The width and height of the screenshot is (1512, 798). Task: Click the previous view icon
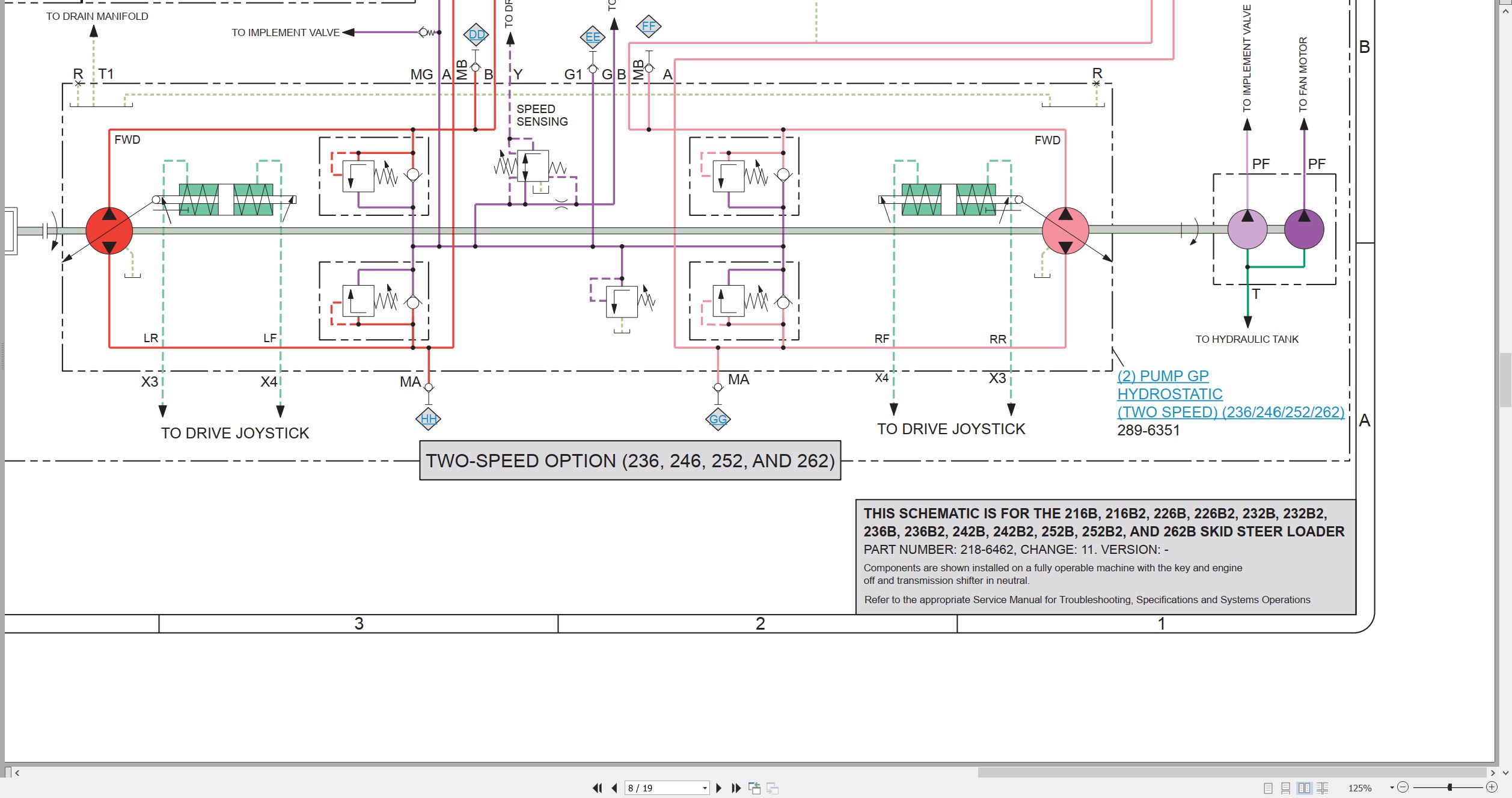click(x=754, y=788)
